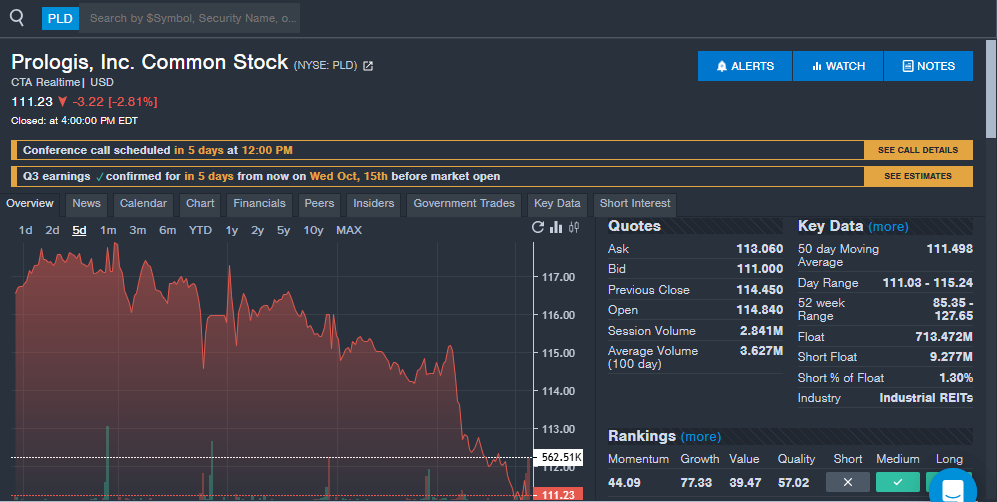Image resolution: width=997 pixels, height=502 pixels.
Task: Select the 1y chart time range
Action: [231, 230]
